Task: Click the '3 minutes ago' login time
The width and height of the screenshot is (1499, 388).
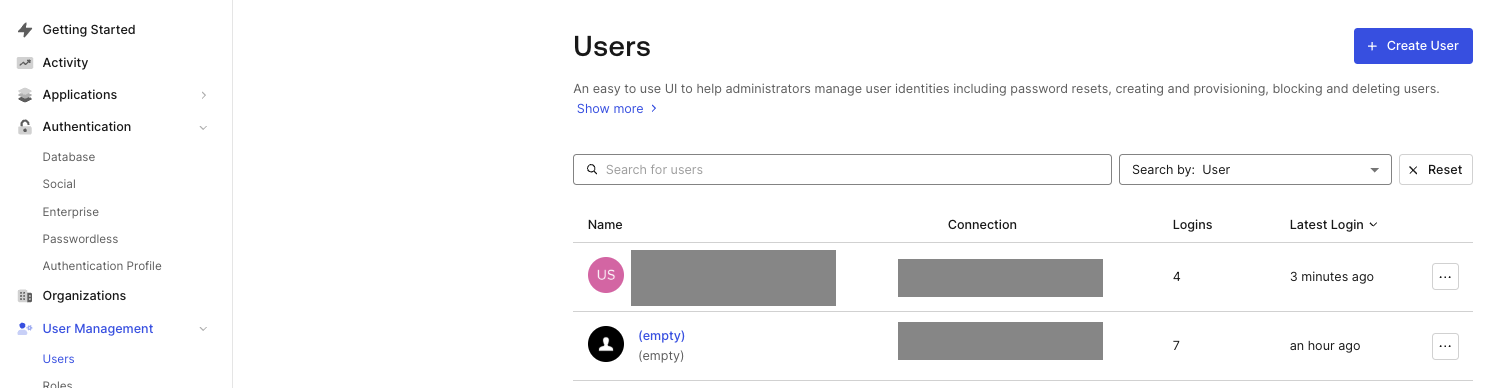Action: pos(1332,277)
